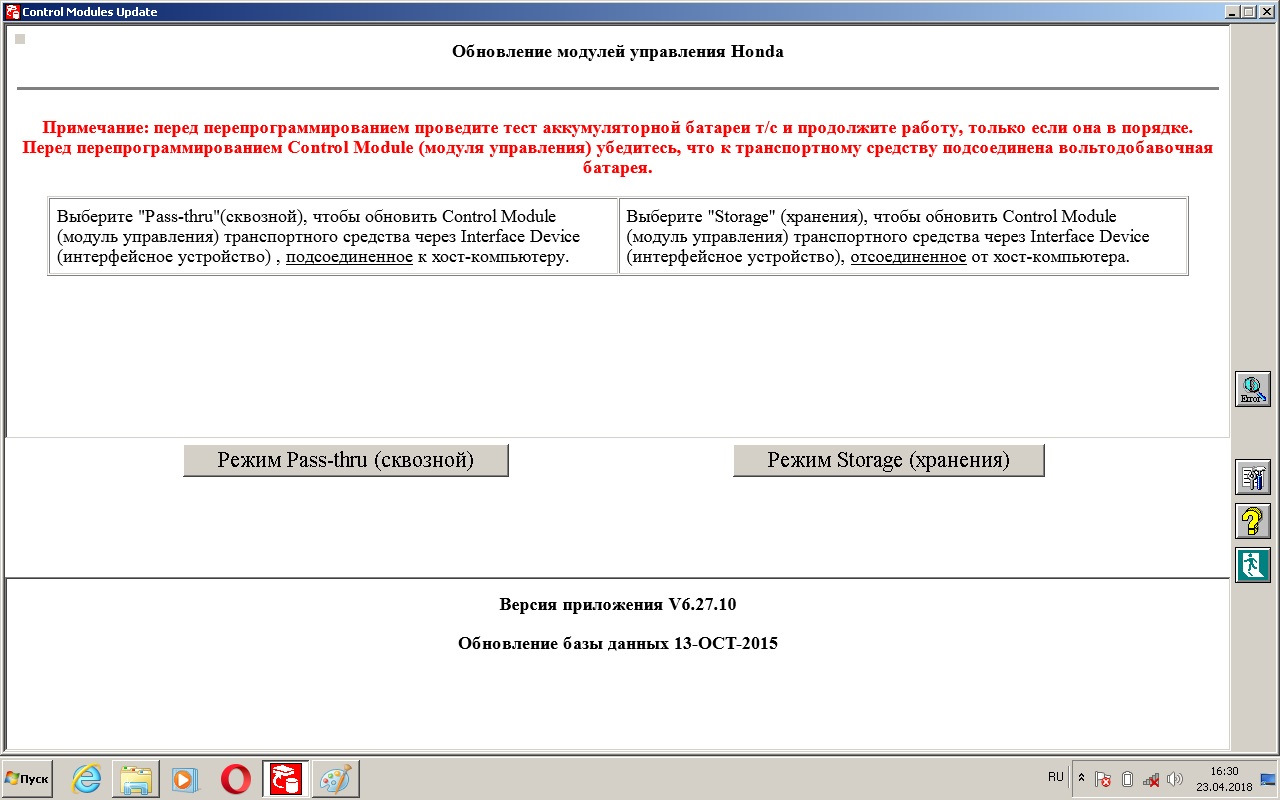
Task: Open the Error magnifier tool icon
Action: [x=1253, y=389]
